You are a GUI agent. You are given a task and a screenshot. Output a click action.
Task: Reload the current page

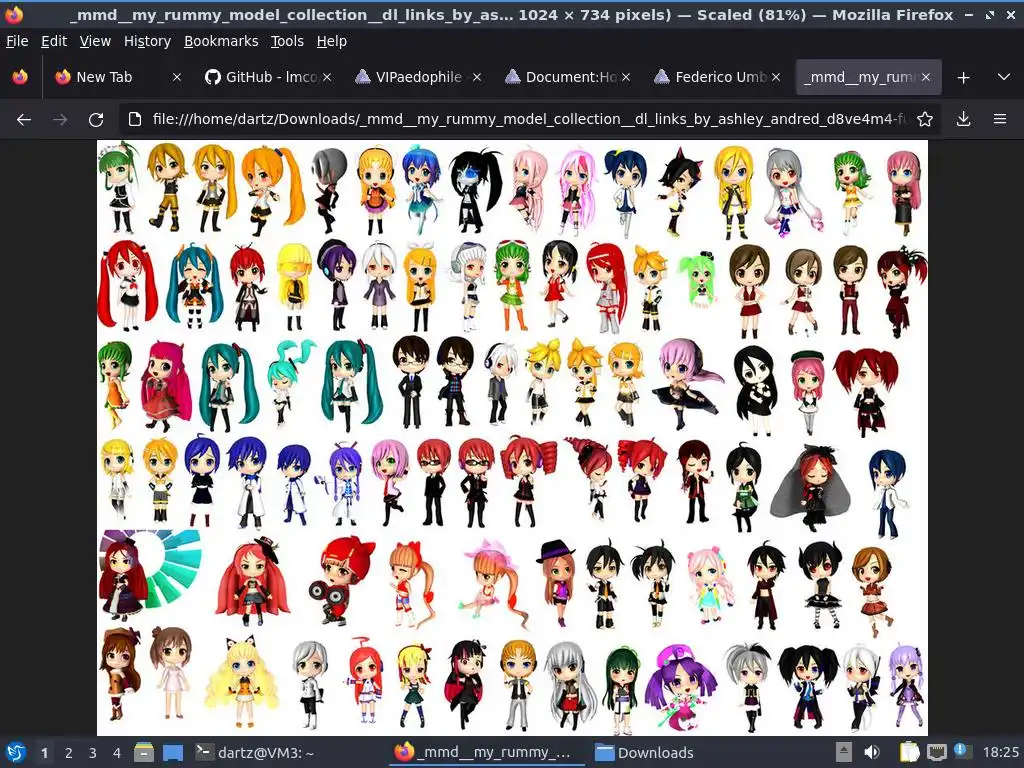pos(96,120)
